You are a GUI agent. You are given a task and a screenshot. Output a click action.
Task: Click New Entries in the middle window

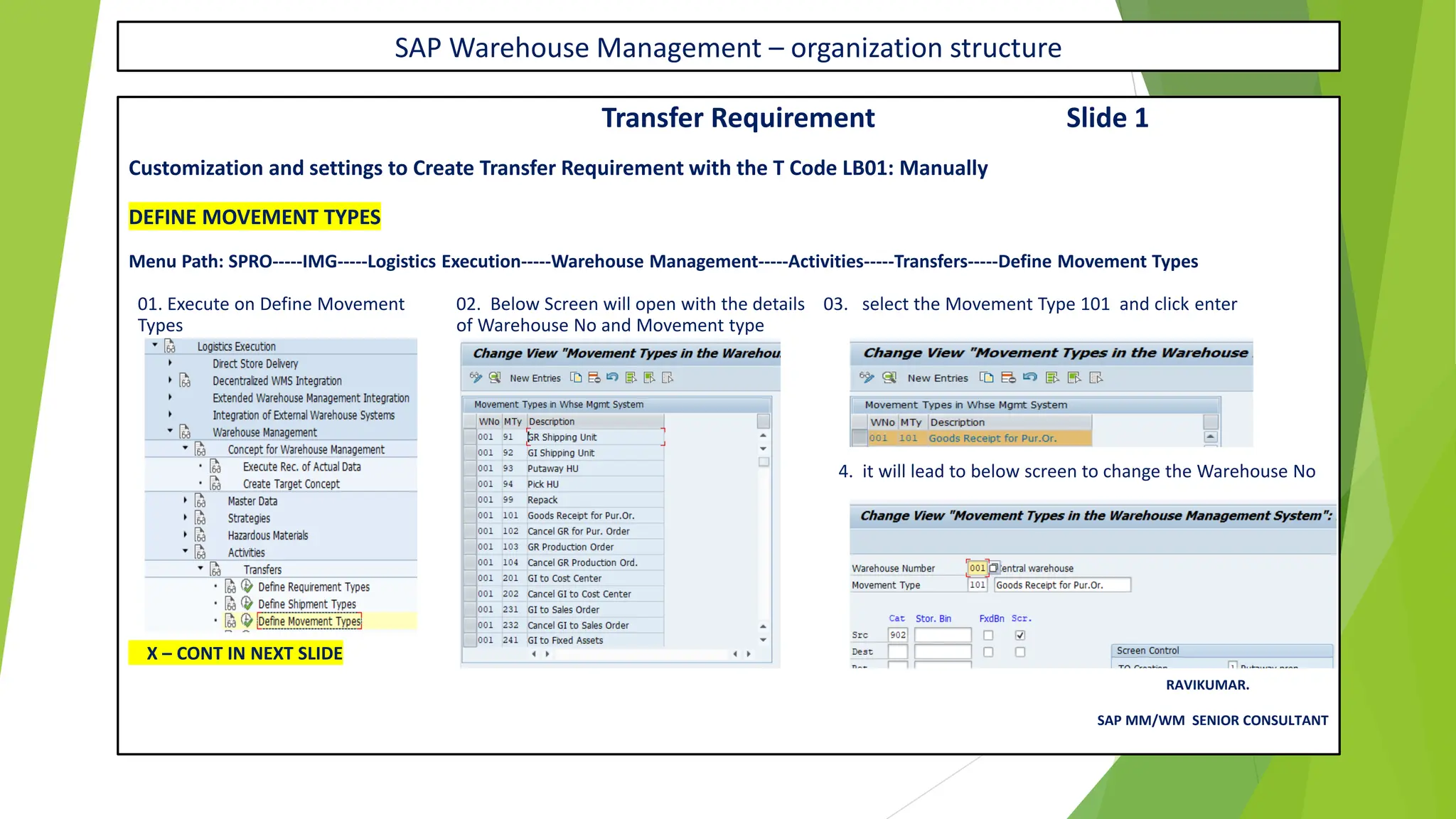(535, 378)
